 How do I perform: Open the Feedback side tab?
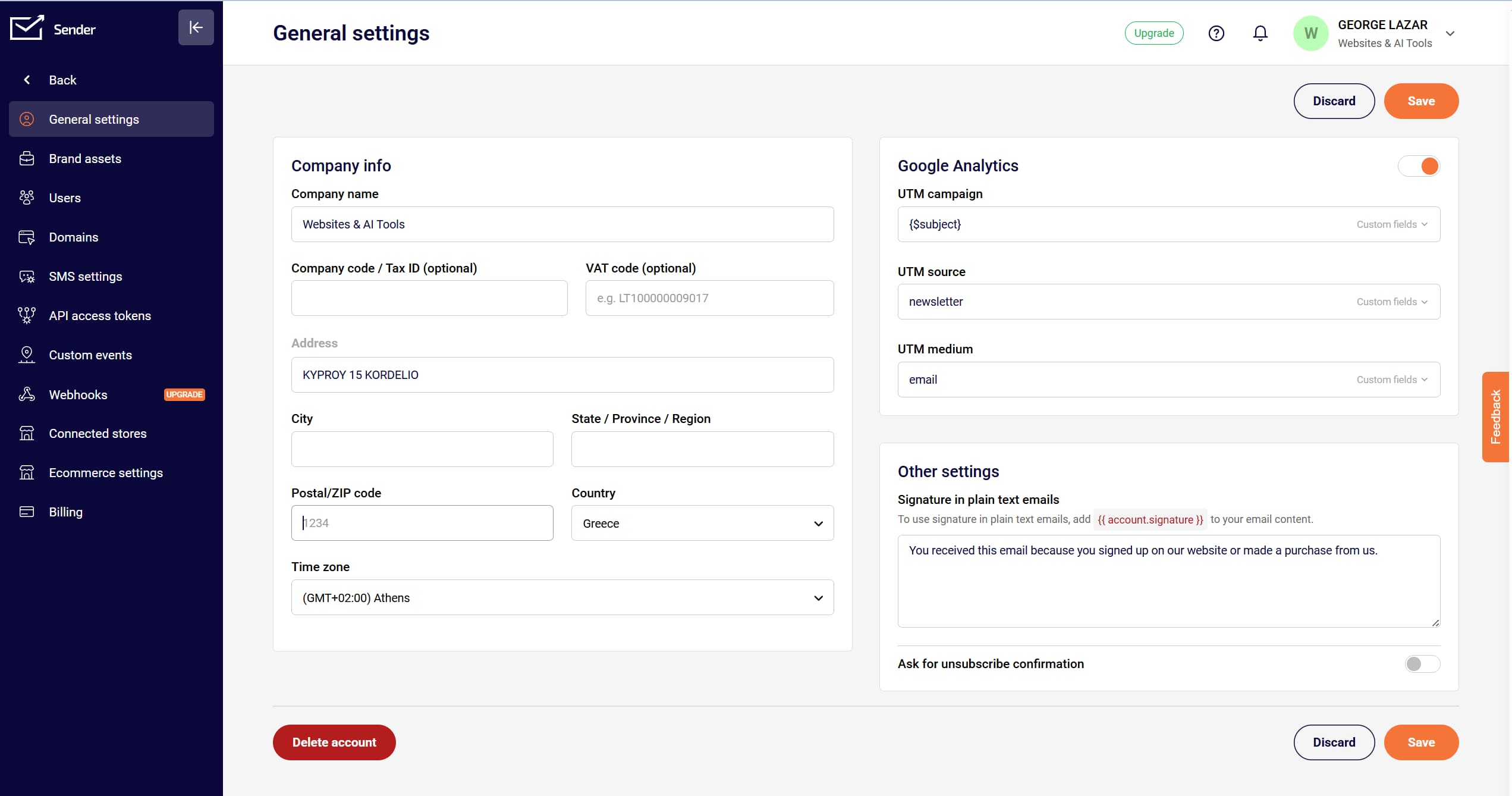[1495, 416]
